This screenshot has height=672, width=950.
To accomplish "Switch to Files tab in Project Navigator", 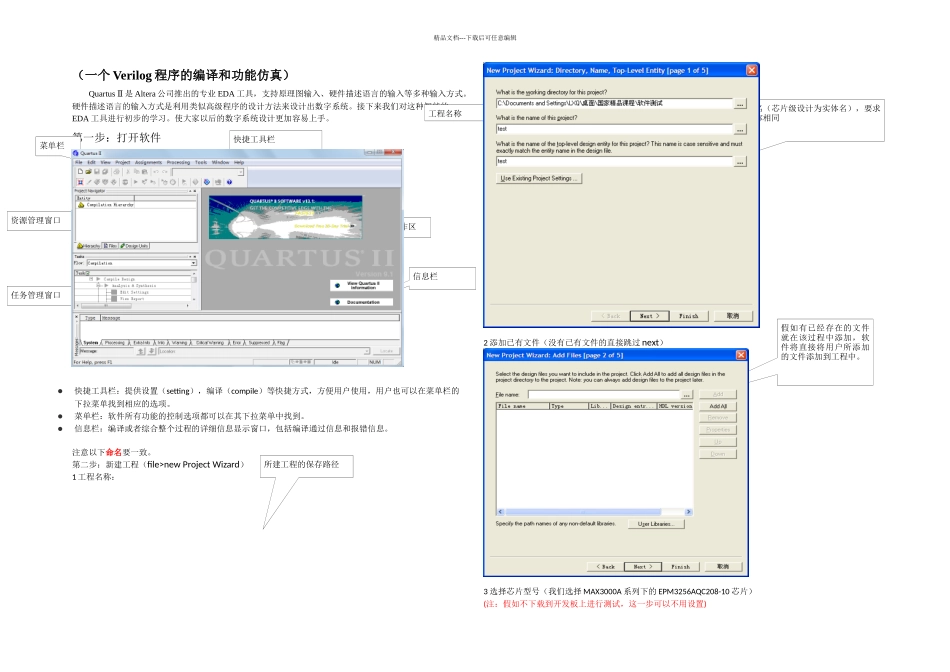I will [x=110, y=246].
